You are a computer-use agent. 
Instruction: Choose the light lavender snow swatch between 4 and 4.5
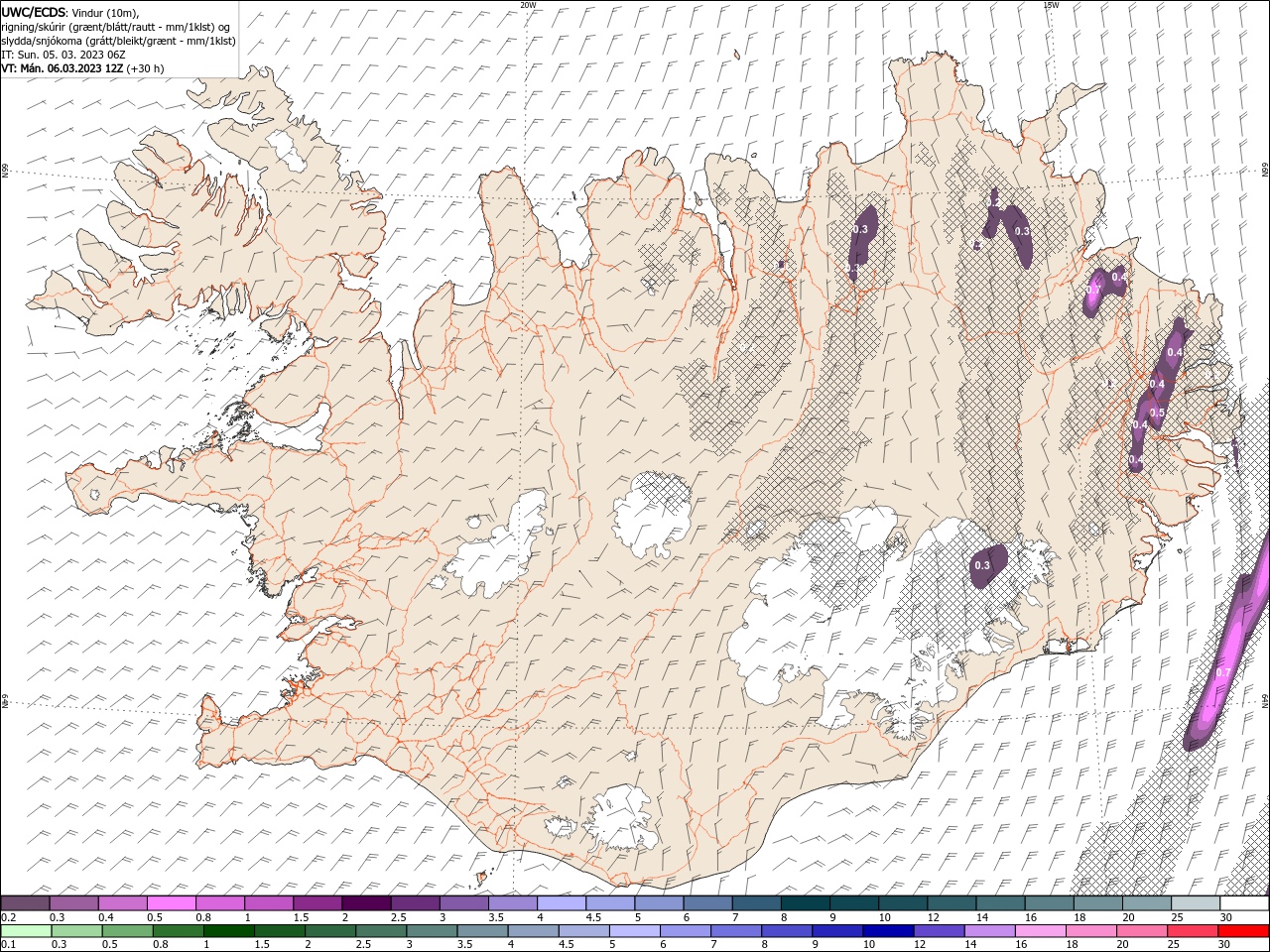562,903
